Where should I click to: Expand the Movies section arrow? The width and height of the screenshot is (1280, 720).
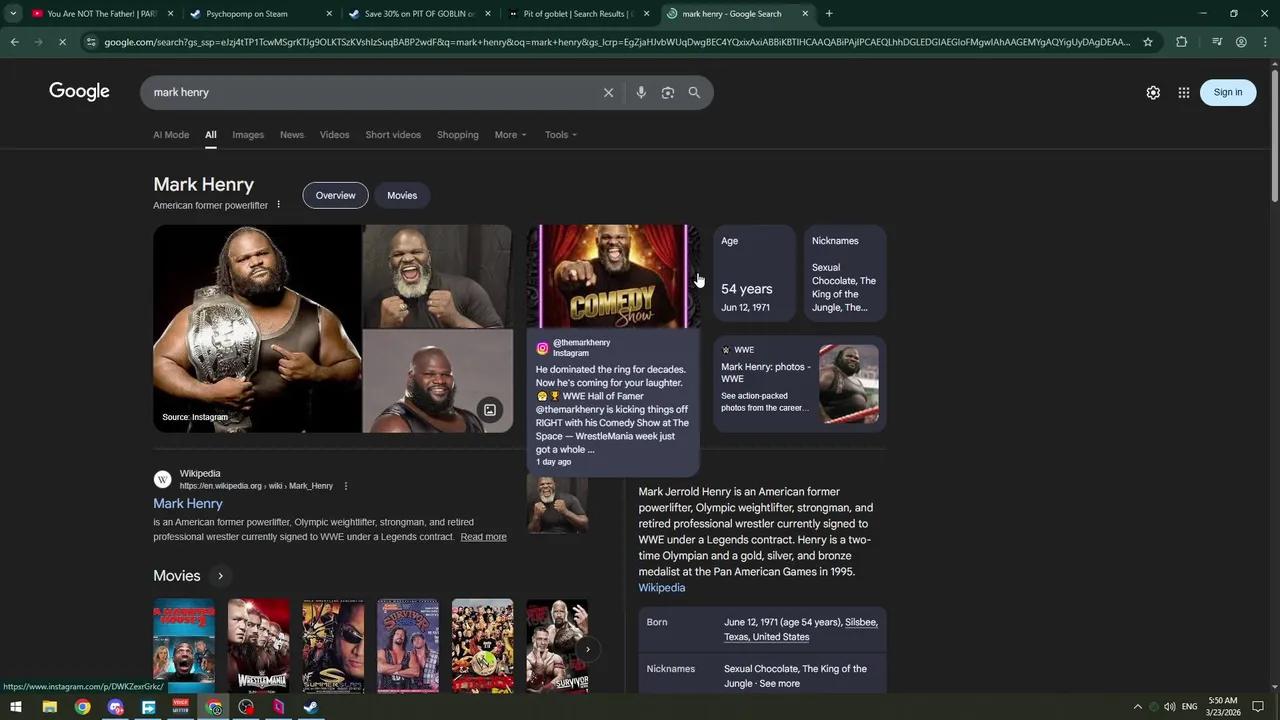click(220, 576)
